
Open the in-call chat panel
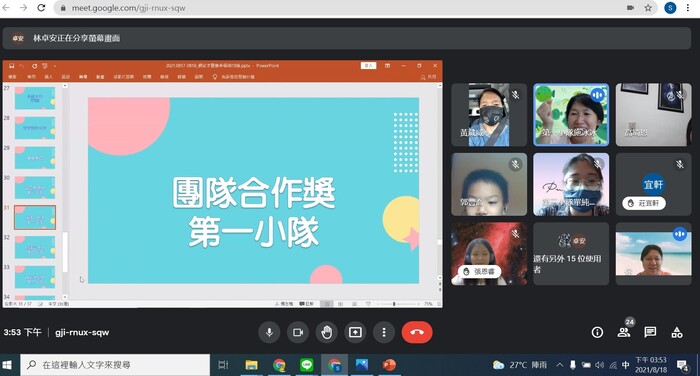(650, 332)
